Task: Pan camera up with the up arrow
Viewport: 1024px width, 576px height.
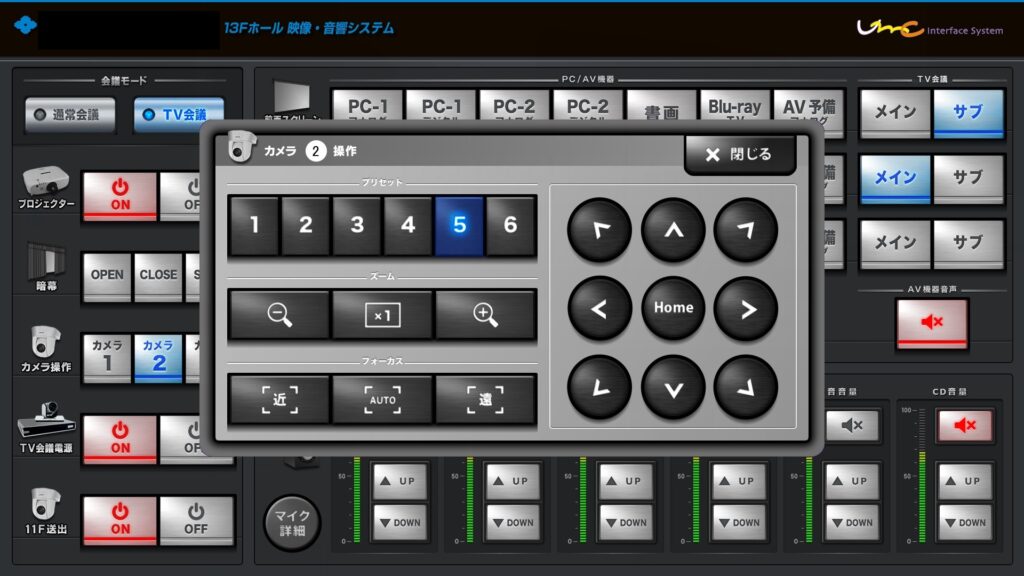Action: (x=673, y=230)
